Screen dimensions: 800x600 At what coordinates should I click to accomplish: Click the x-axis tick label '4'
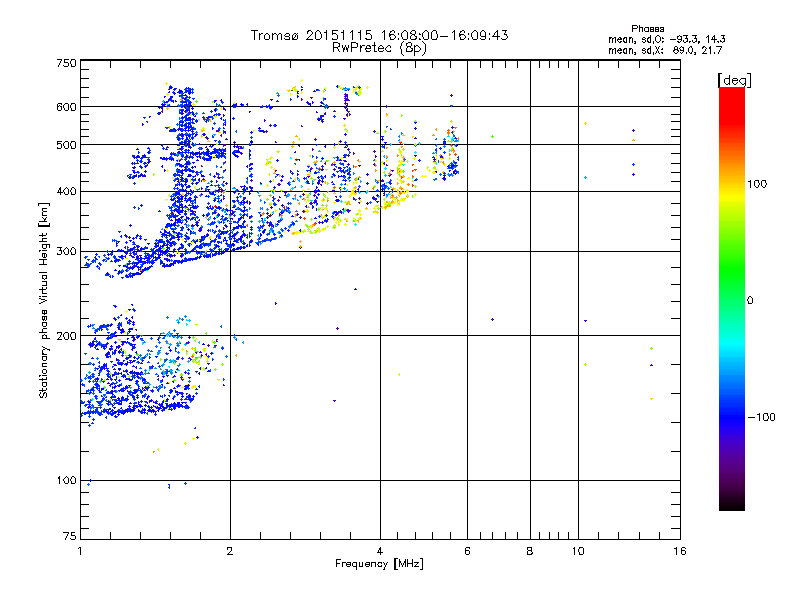(380, 551)
